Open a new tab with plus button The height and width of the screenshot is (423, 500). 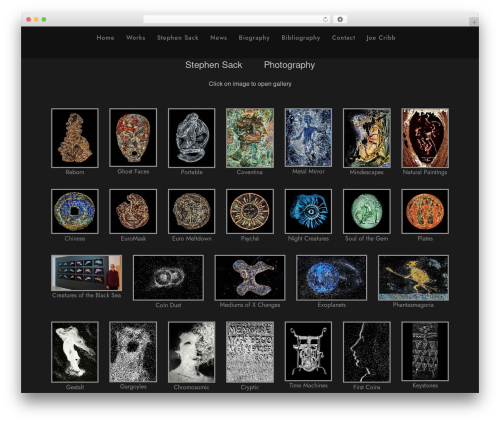474,22
